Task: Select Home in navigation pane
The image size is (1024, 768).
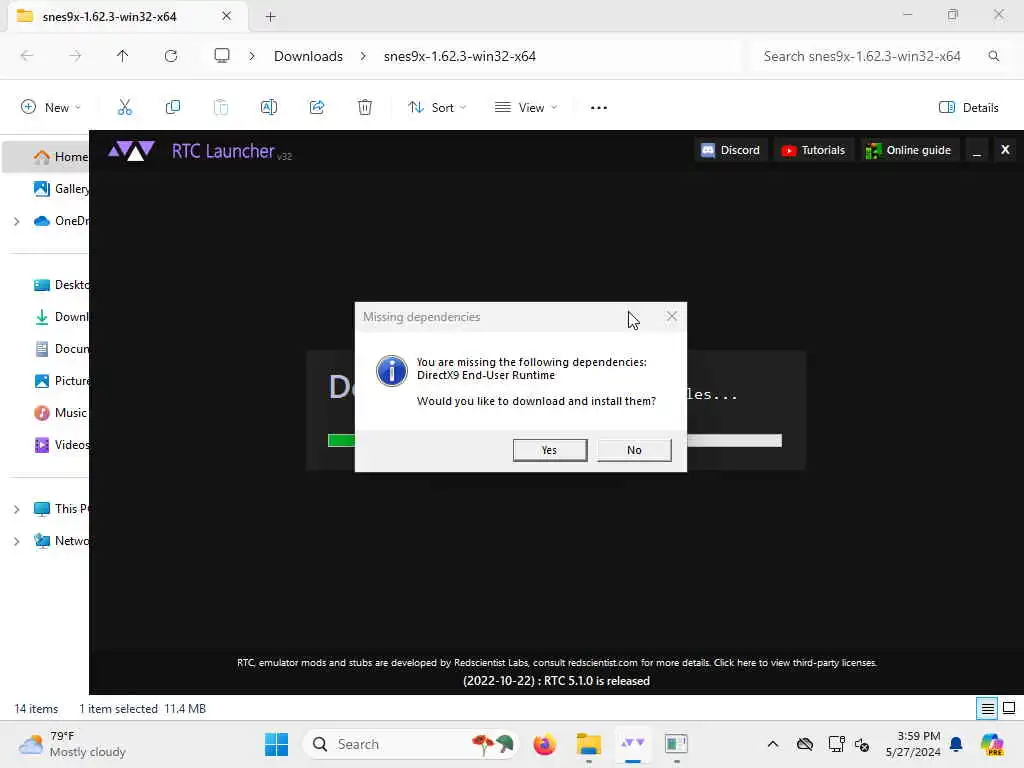Action: click(x=60, y=157)
